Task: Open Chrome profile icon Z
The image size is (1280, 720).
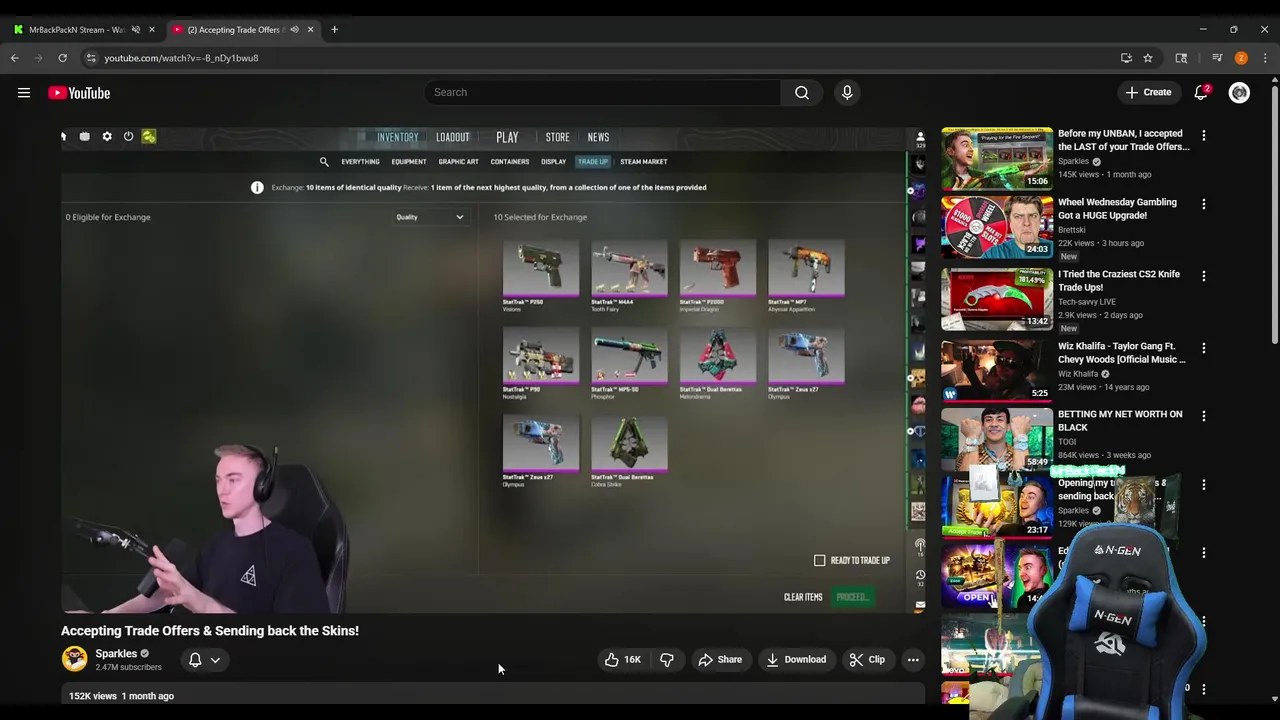Action: point(1241,58)
